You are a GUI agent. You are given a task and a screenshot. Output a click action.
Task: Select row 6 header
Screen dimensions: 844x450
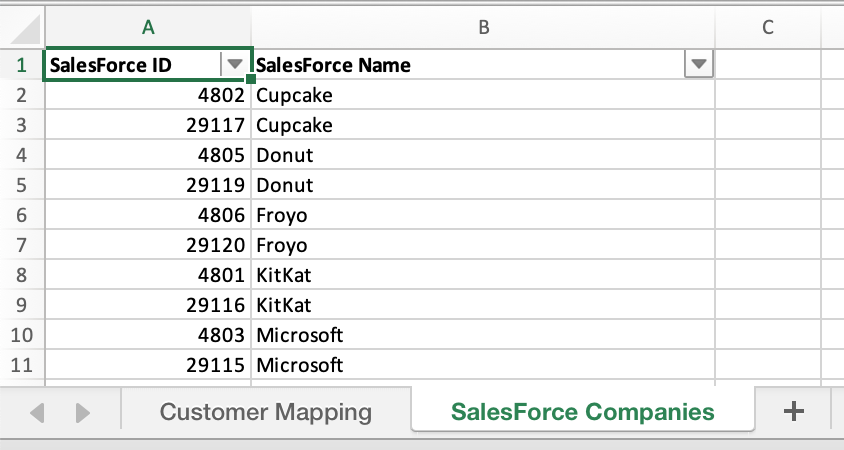point(22,215)
